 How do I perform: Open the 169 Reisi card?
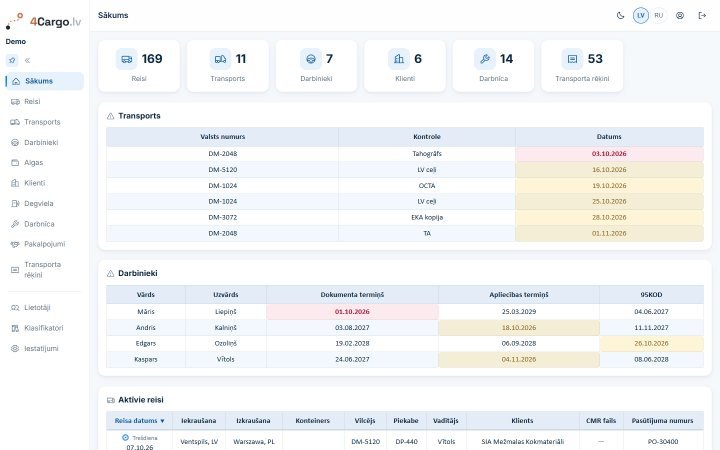point(139,66)
